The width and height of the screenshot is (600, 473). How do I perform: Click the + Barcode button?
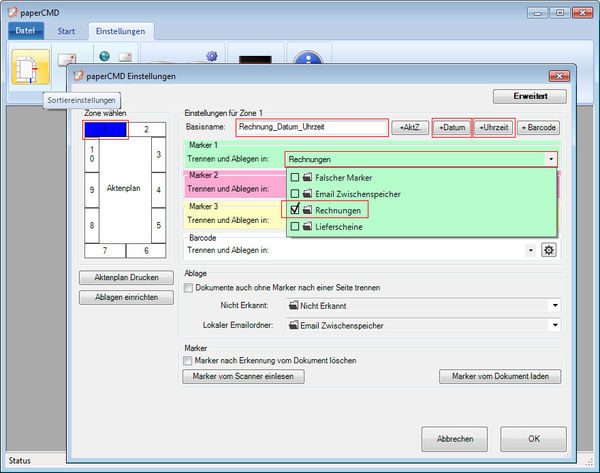[538, 127]
